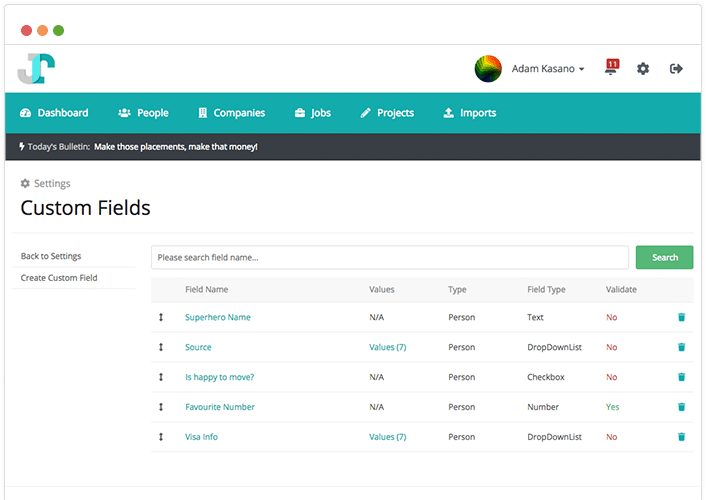
Task: Click the logout icon in top right
Action: pos(676,69)
